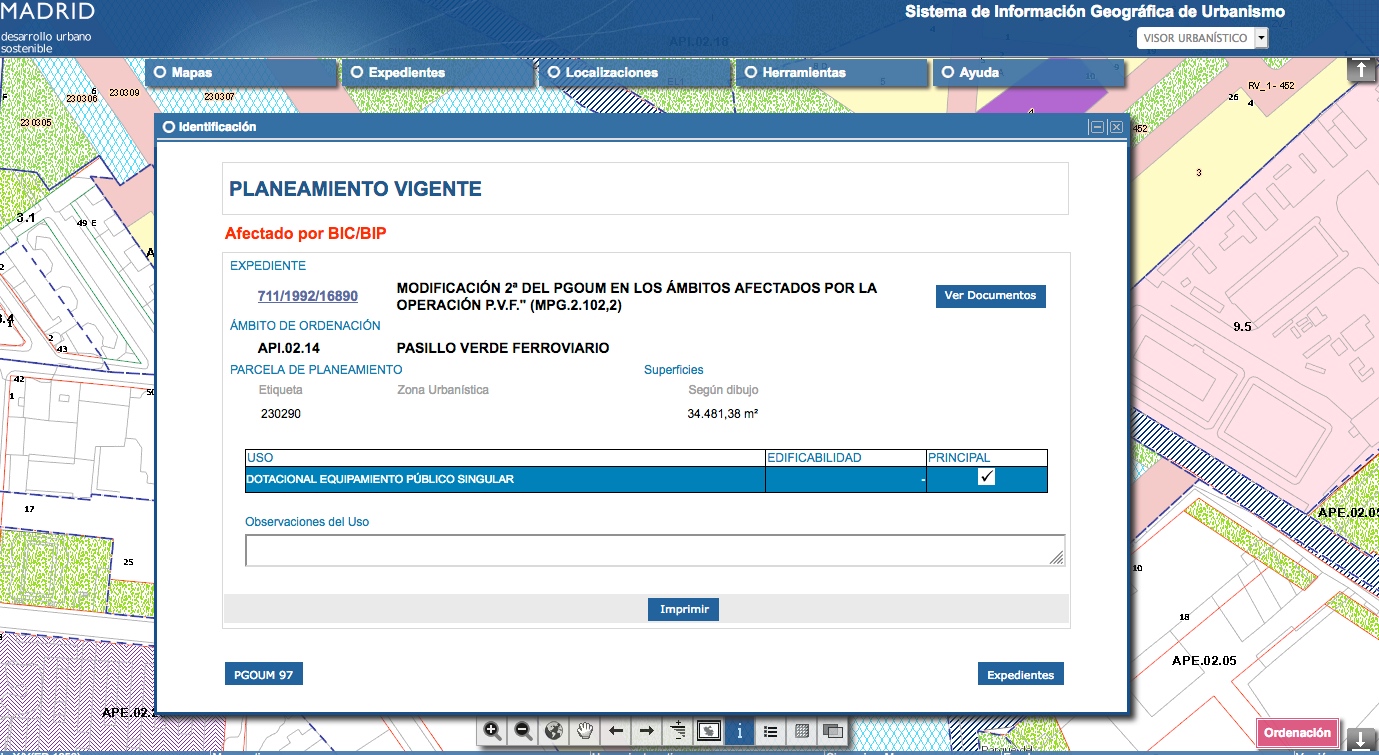Viewport: 1379px width, 755px height.
Task: Open expediente link 711/1992/16890
Action: pos(308,297)
